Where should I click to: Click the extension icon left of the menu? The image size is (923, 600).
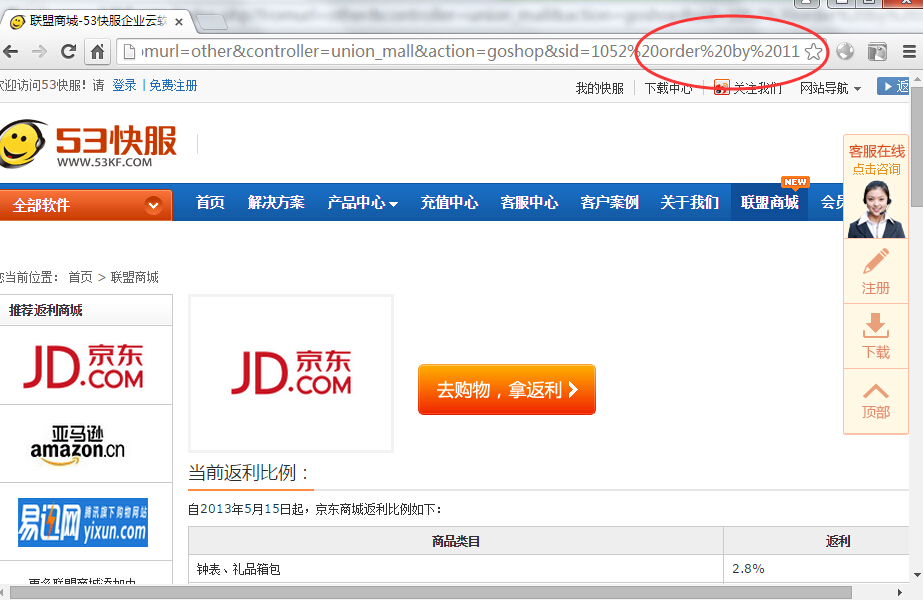click(877, 52)
